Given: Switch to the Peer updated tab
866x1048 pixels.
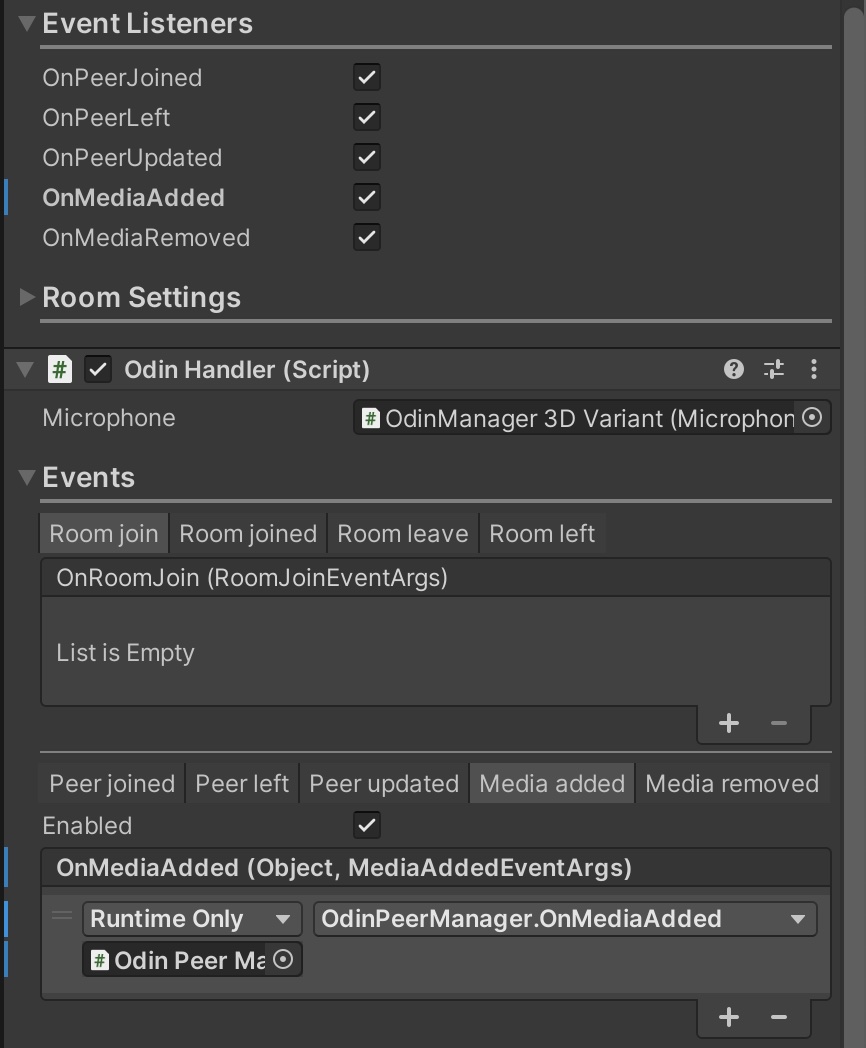Looking at the screenshot, I should click(384, 783).
